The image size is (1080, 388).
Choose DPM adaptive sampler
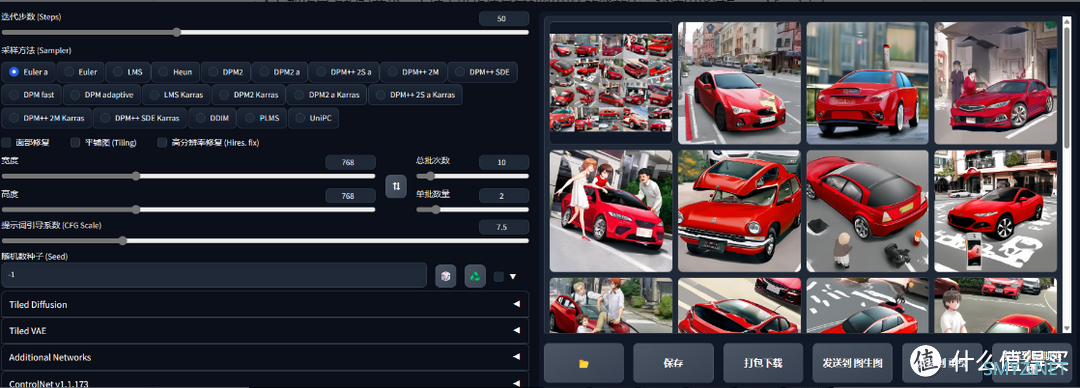[x=103, y=94]
